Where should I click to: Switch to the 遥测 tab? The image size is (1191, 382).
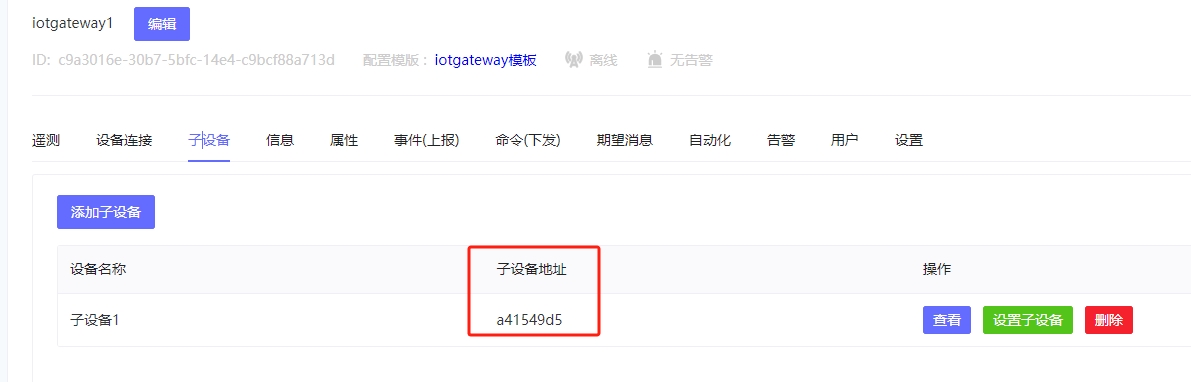pos(46,140)
